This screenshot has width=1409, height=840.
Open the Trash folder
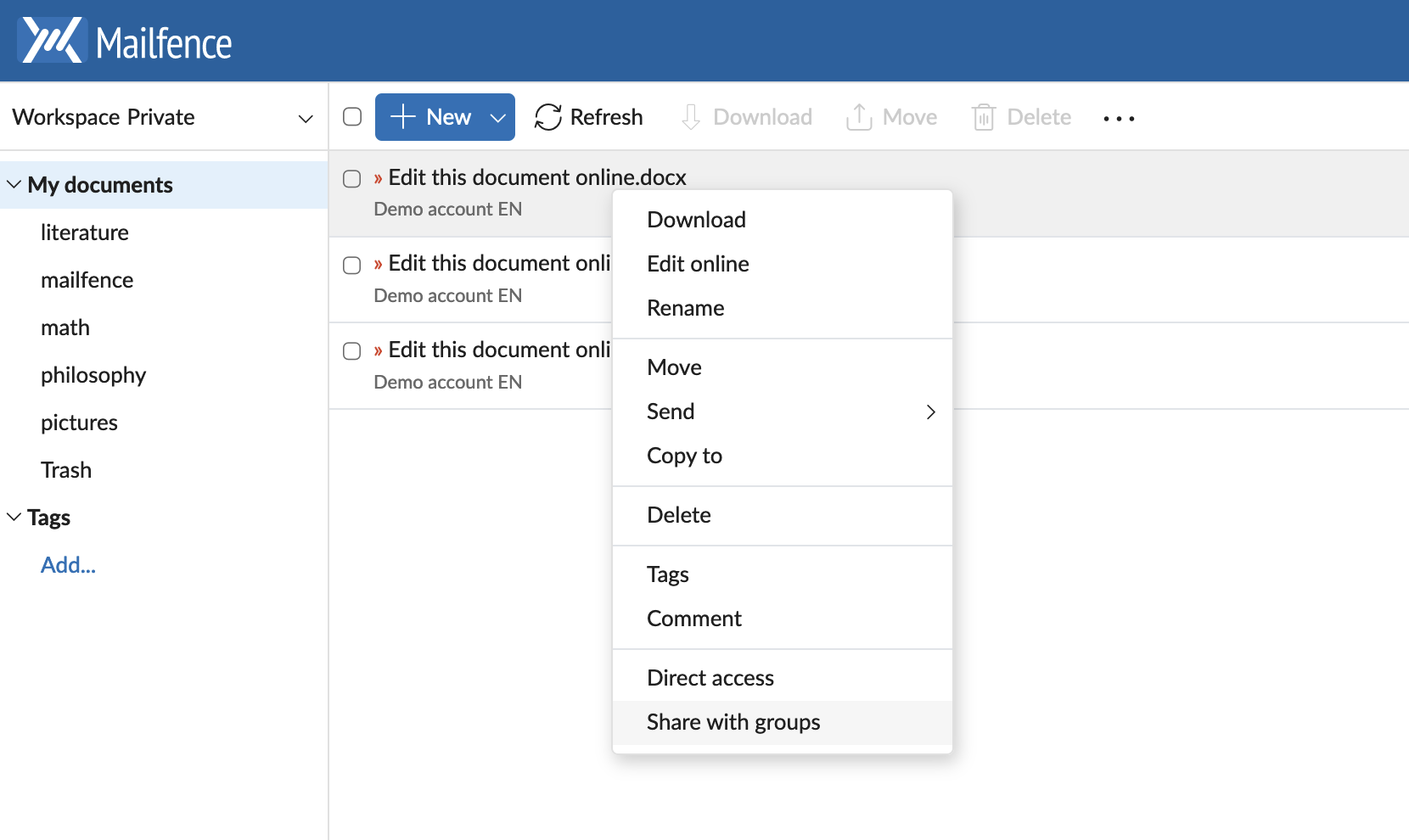point(66,470)
